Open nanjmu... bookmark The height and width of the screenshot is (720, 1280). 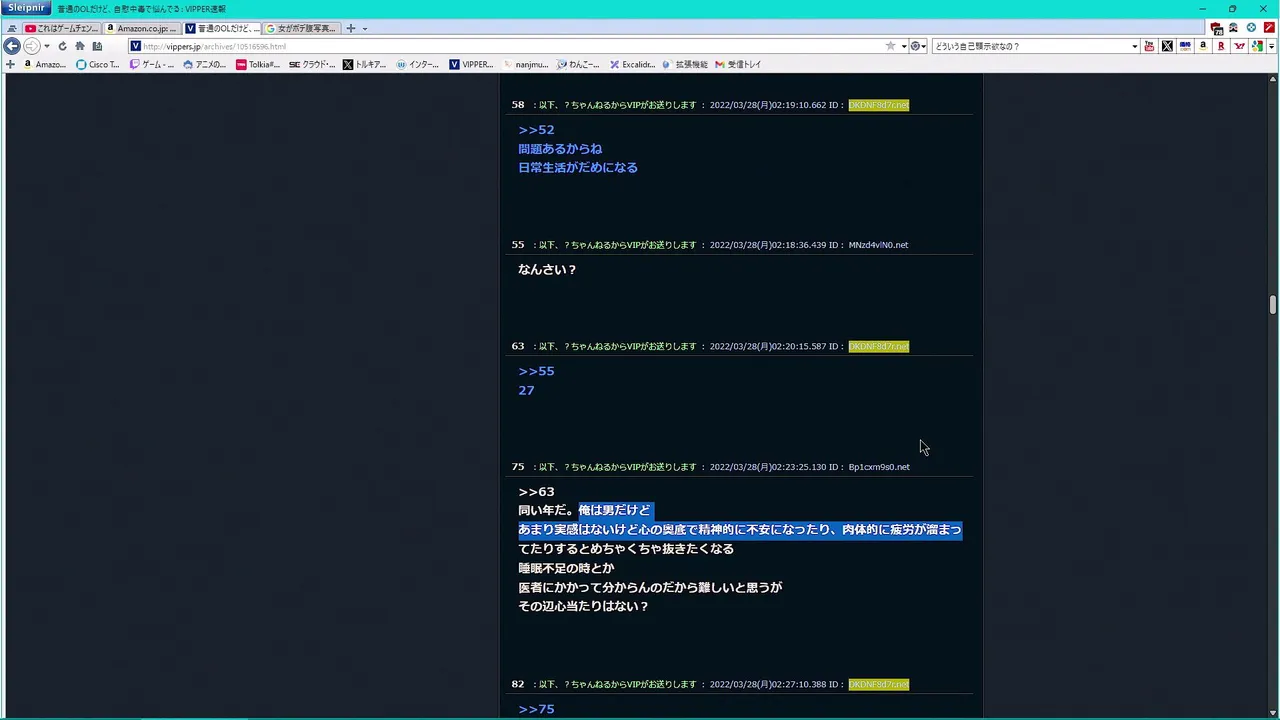525,64
